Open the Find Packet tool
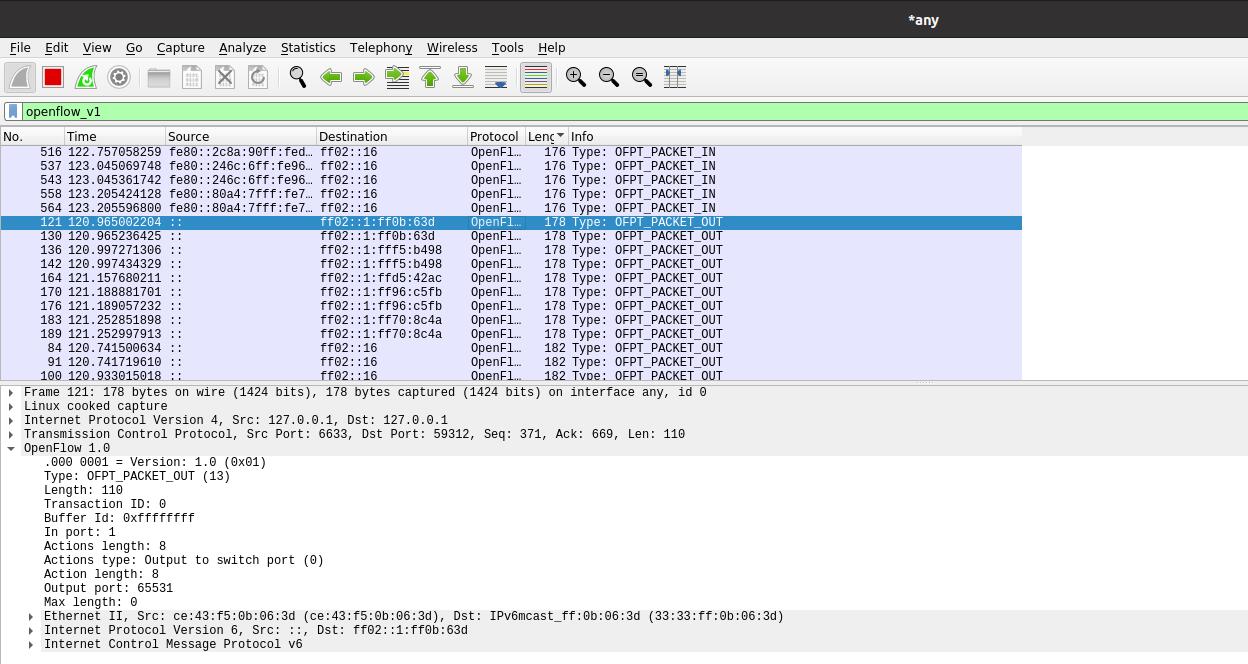 click(298, 77)
